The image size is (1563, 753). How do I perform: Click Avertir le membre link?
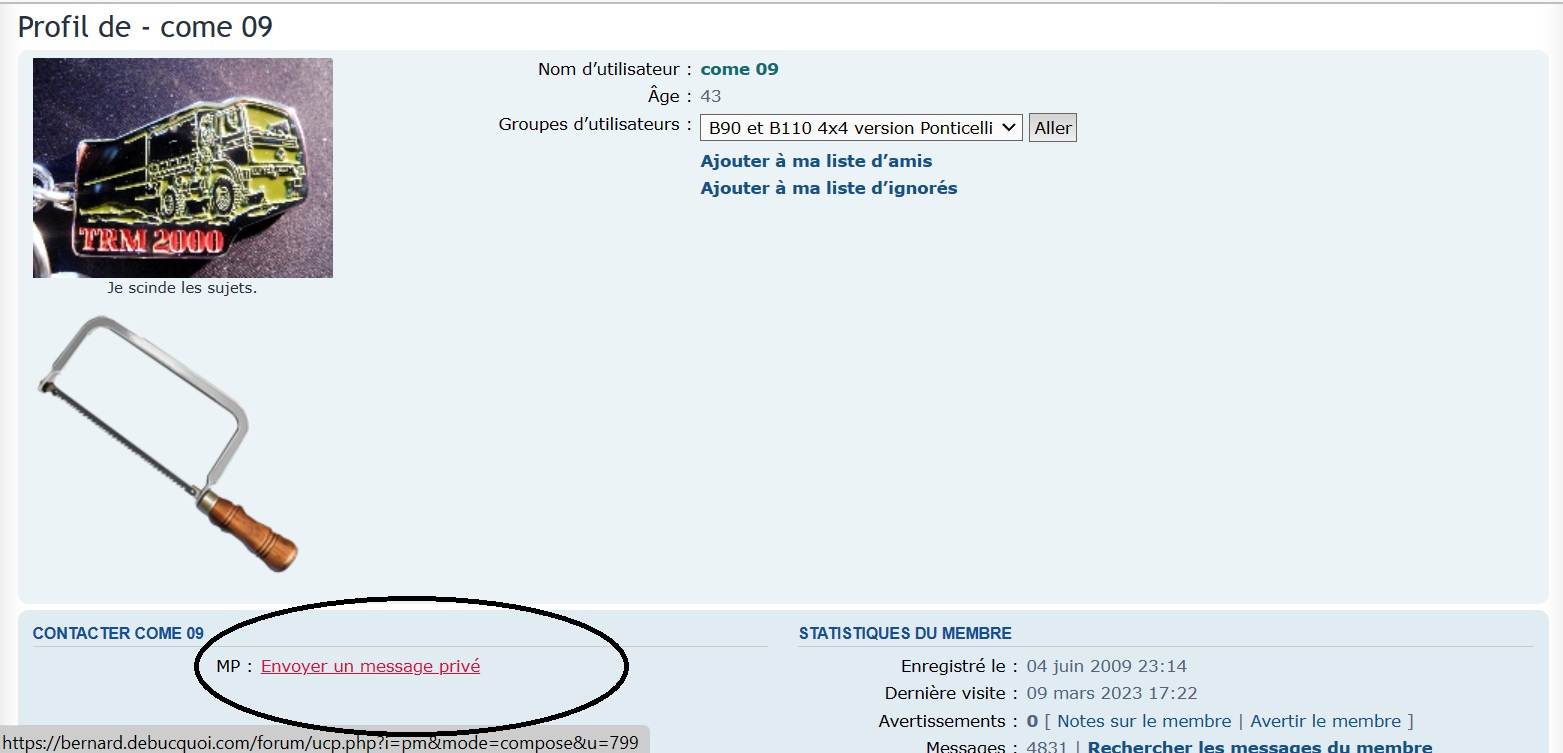[x=1324, y=721]
